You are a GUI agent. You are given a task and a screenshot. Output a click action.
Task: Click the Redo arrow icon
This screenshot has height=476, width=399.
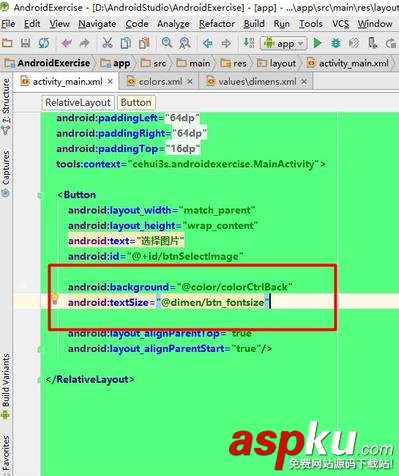tap(85, 43)
